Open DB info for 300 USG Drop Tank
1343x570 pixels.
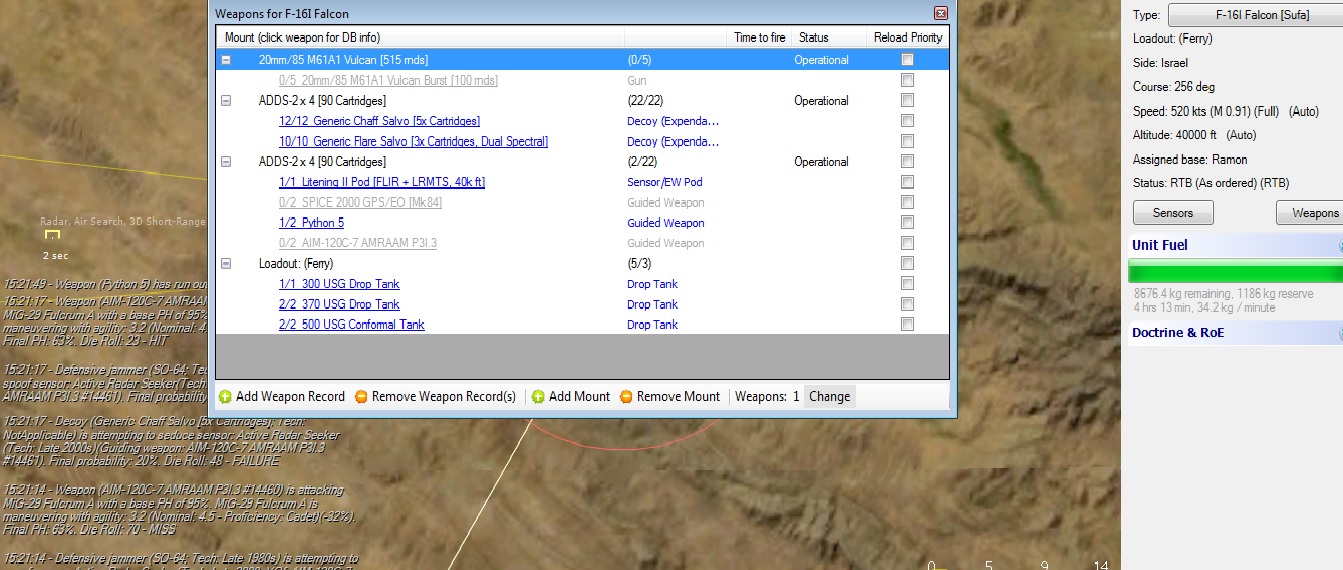[x=339, y=284]
